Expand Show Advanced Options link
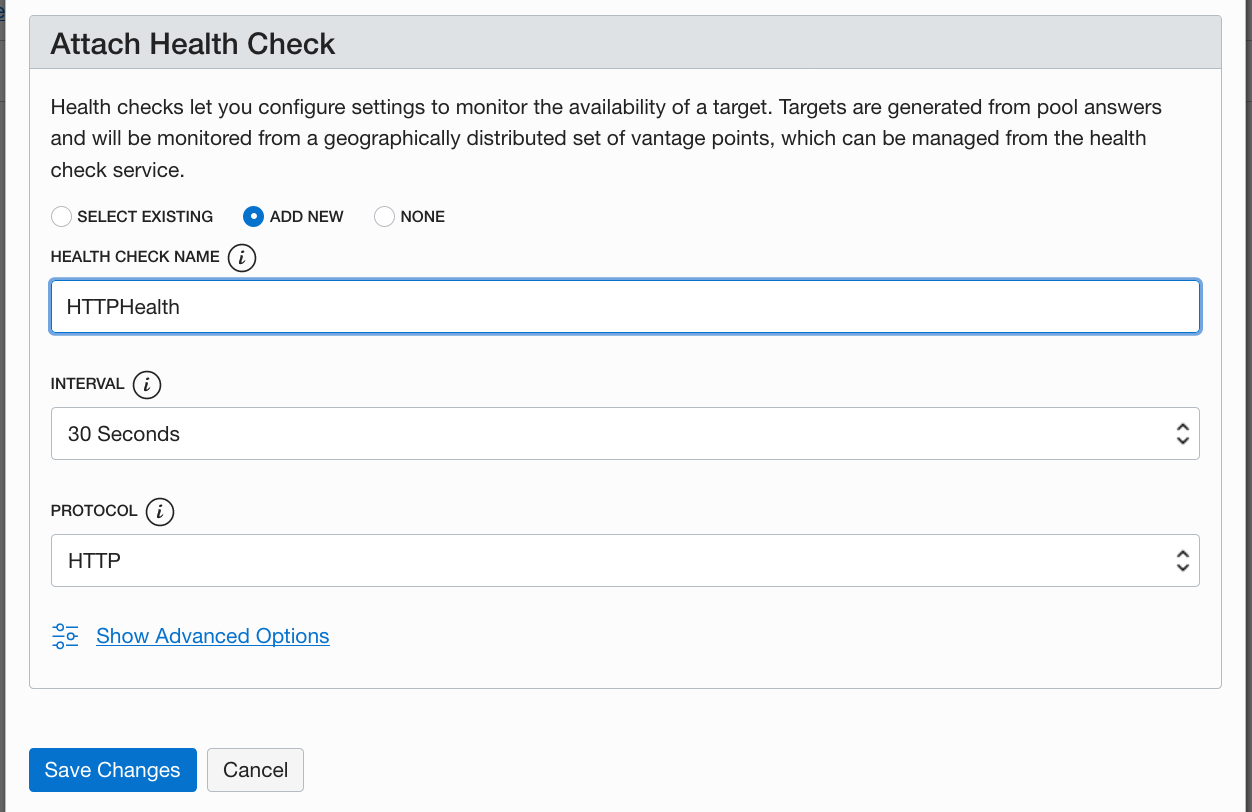This screenshot has height=812, width=1252. [x=212, y=637]
